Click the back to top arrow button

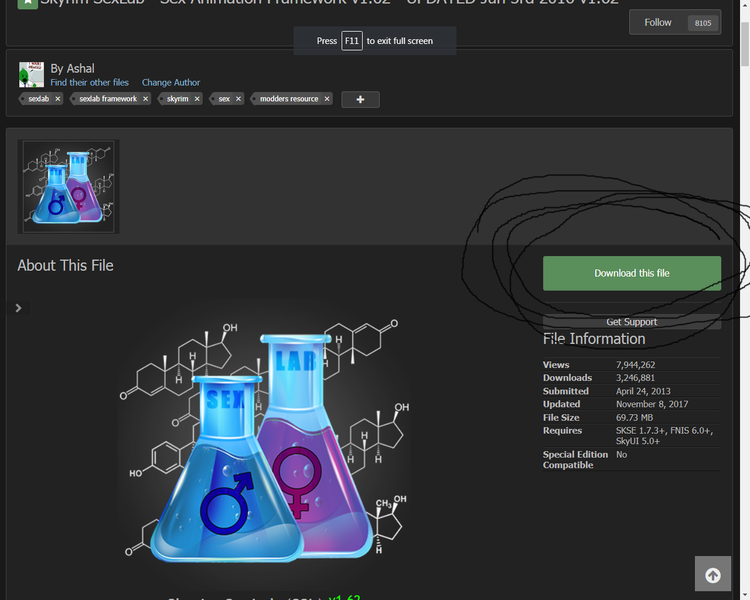pos(713,574)
